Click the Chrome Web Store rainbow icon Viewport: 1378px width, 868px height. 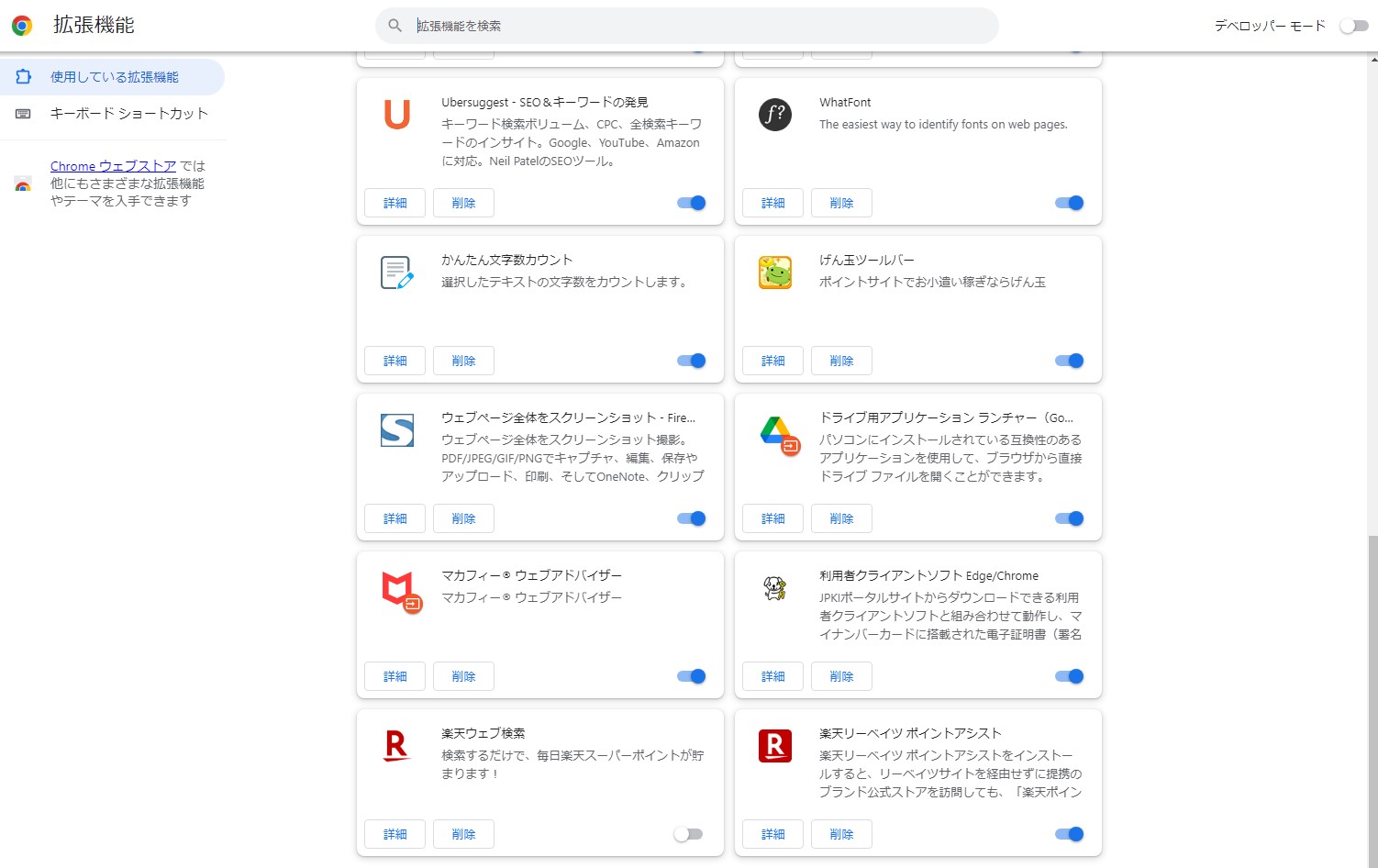click(23, 184)
